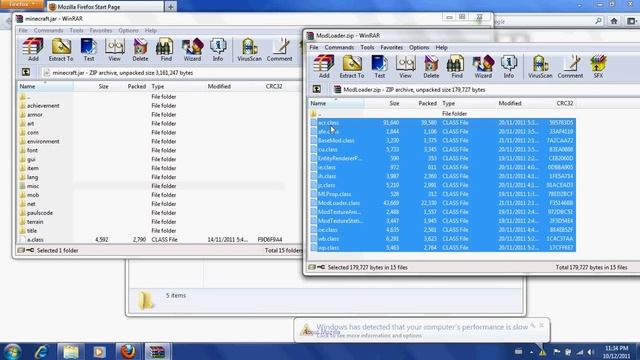
Task: Click Delete icon in ModLoader.zip window
Action: pyautogui.click(x=431, y=67)
